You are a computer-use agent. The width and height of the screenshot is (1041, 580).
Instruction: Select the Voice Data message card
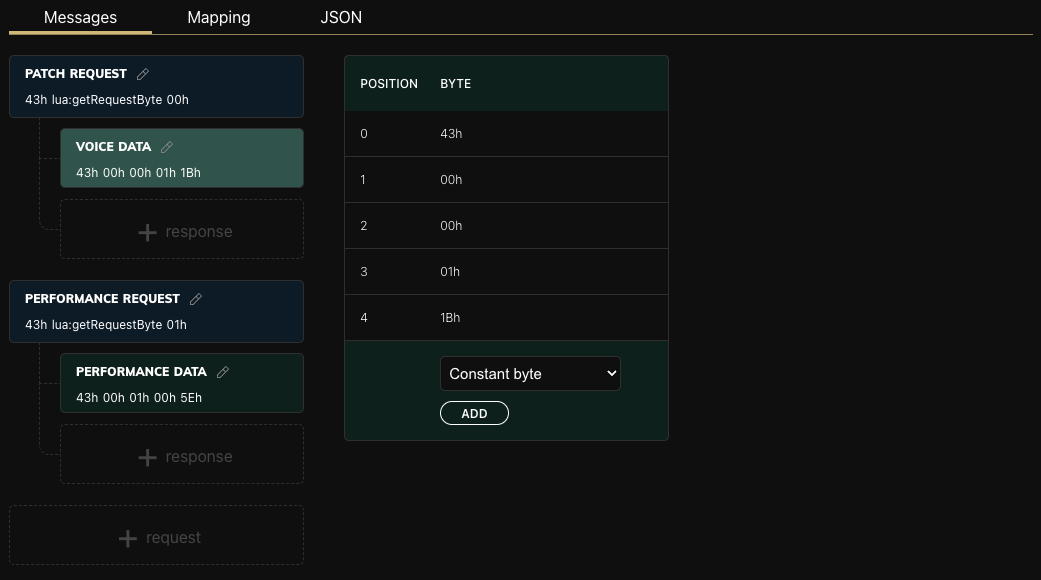tap(138, 172)
